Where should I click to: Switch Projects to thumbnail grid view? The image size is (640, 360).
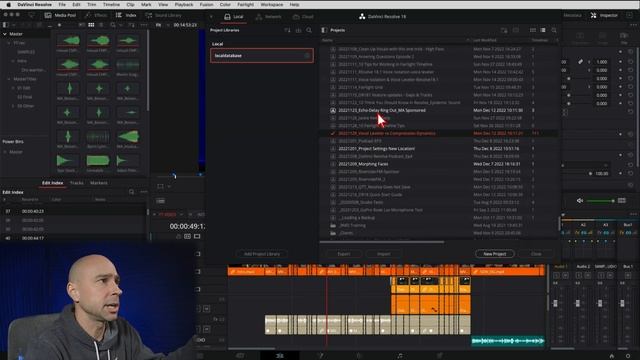pos(533,30)
